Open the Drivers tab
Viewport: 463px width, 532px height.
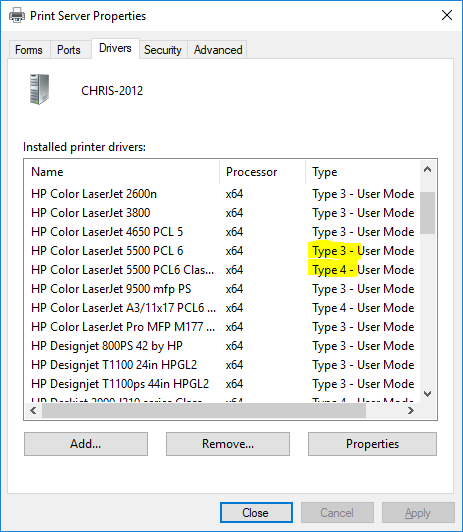click(x=115, y=48)
